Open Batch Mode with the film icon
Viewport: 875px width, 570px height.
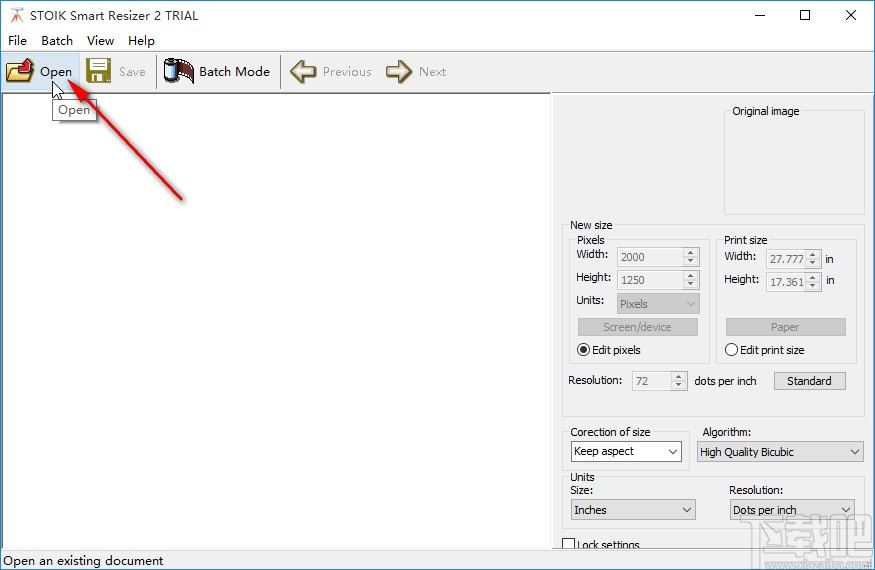(179, 71)
